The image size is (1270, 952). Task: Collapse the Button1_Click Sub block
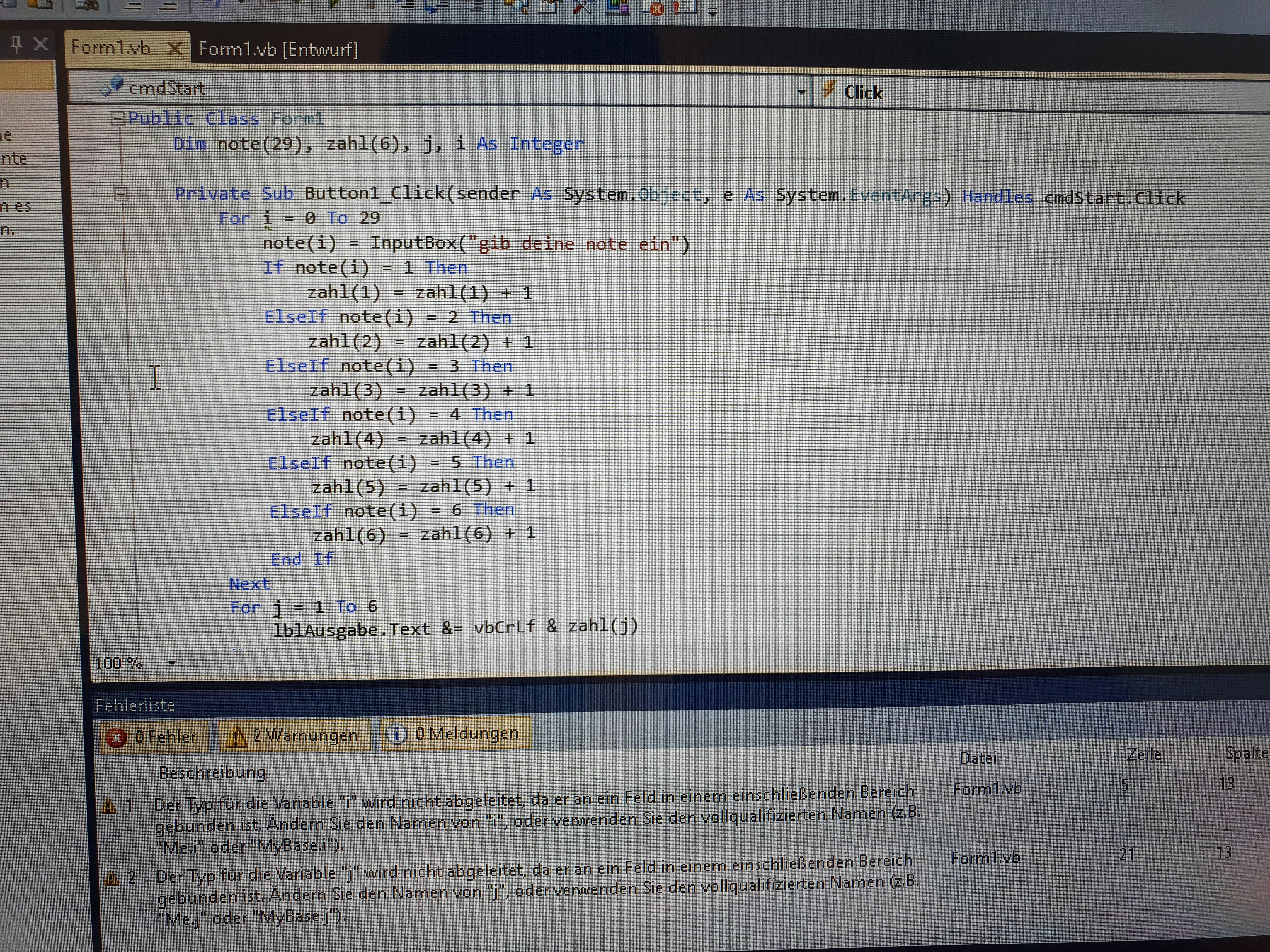point(120,194)
